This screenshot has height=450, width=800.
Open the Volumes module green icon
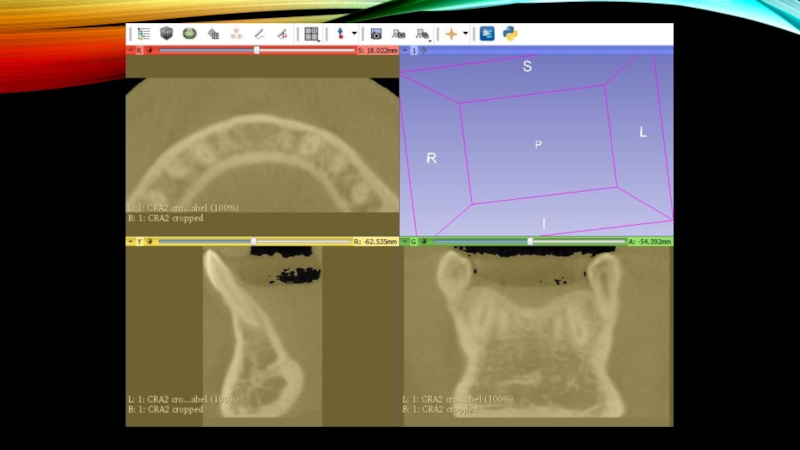[x=189, y=34]
